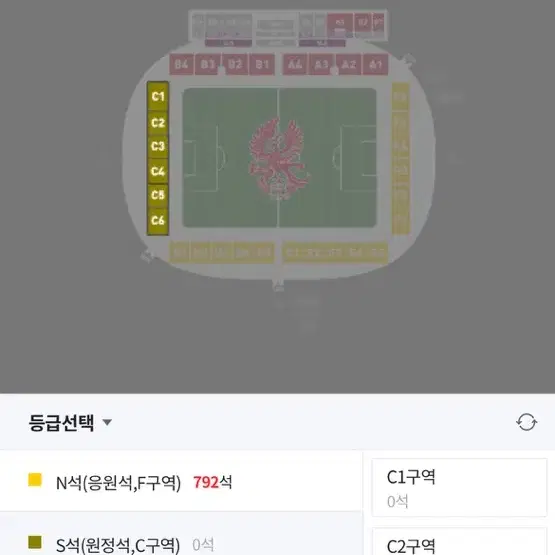The height and width of the screenshot is (555, 555).
Task: Pick the C5 seating block
Action: [158, 195]
